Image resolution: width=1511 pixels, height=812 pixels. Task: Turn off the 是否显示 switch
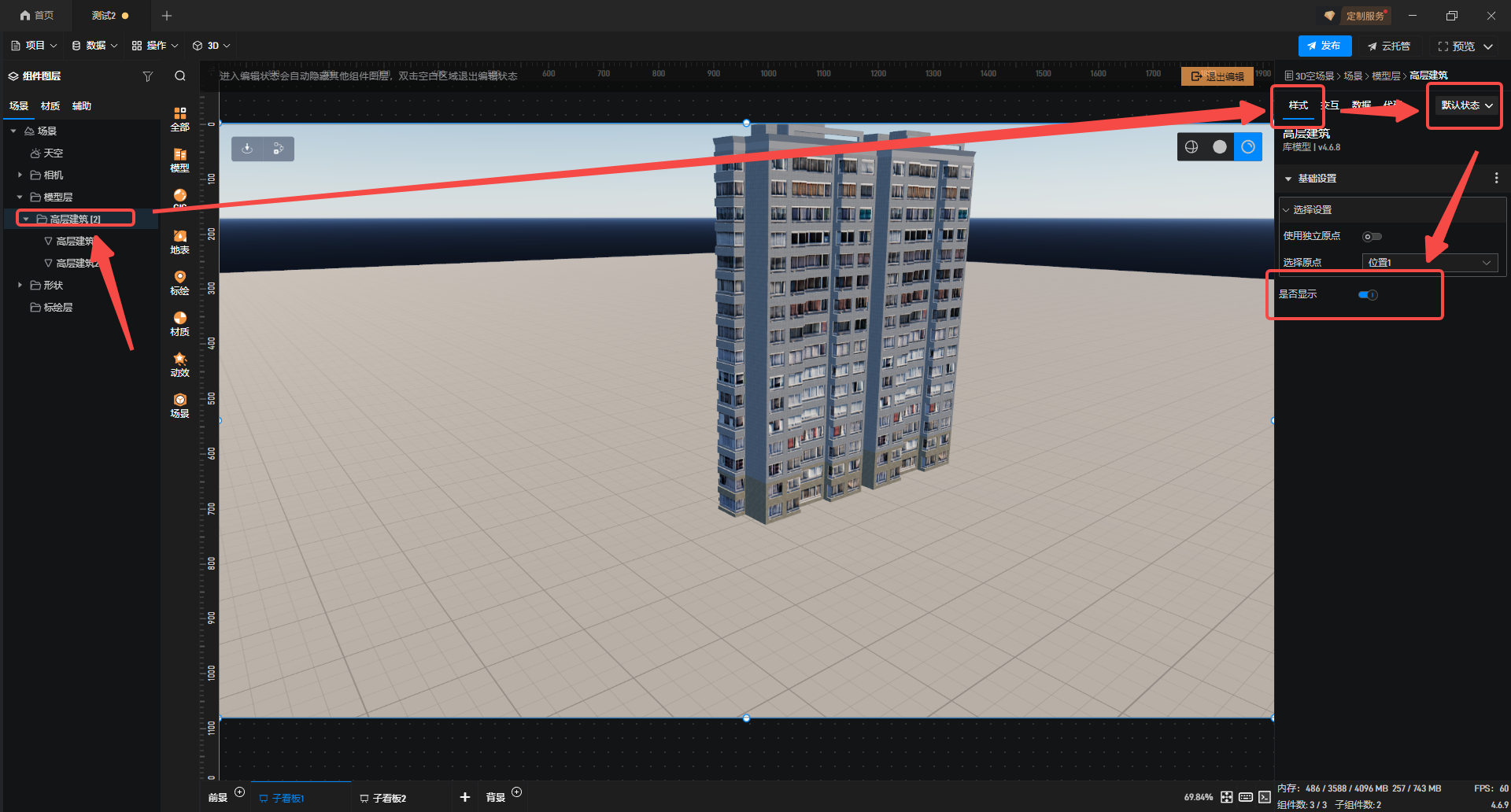[1368, 295]
